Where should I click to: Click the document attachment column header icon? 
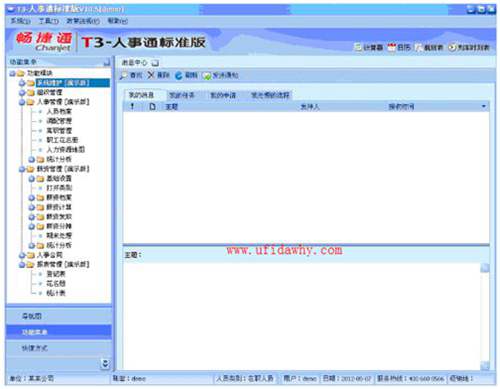point(152,106)
